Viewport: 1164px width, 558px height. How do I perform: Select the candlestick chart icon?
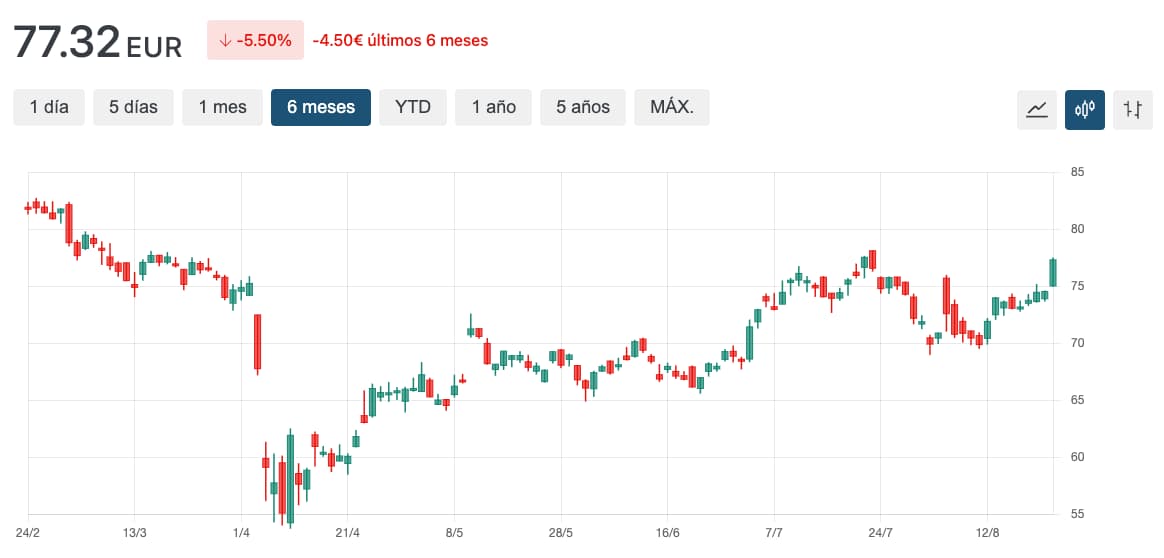[1085, 109]
